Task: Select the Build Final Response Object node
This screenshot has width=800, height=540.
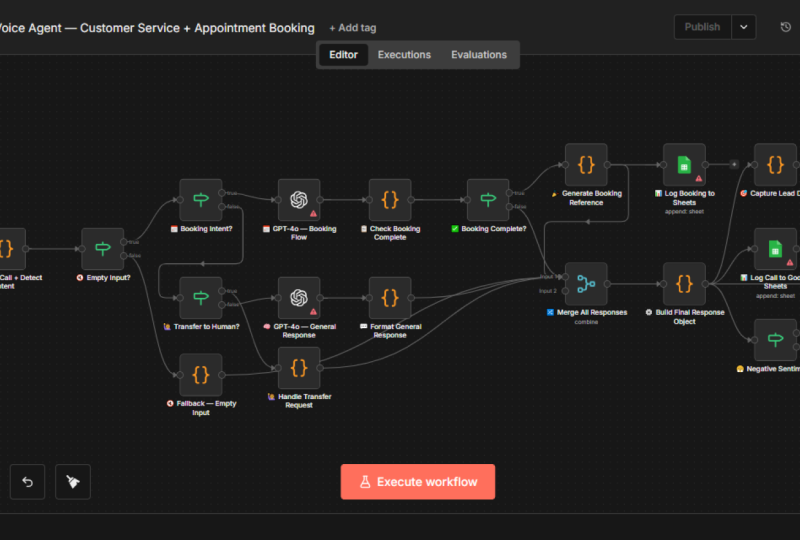Action: [x=684, y=284]
